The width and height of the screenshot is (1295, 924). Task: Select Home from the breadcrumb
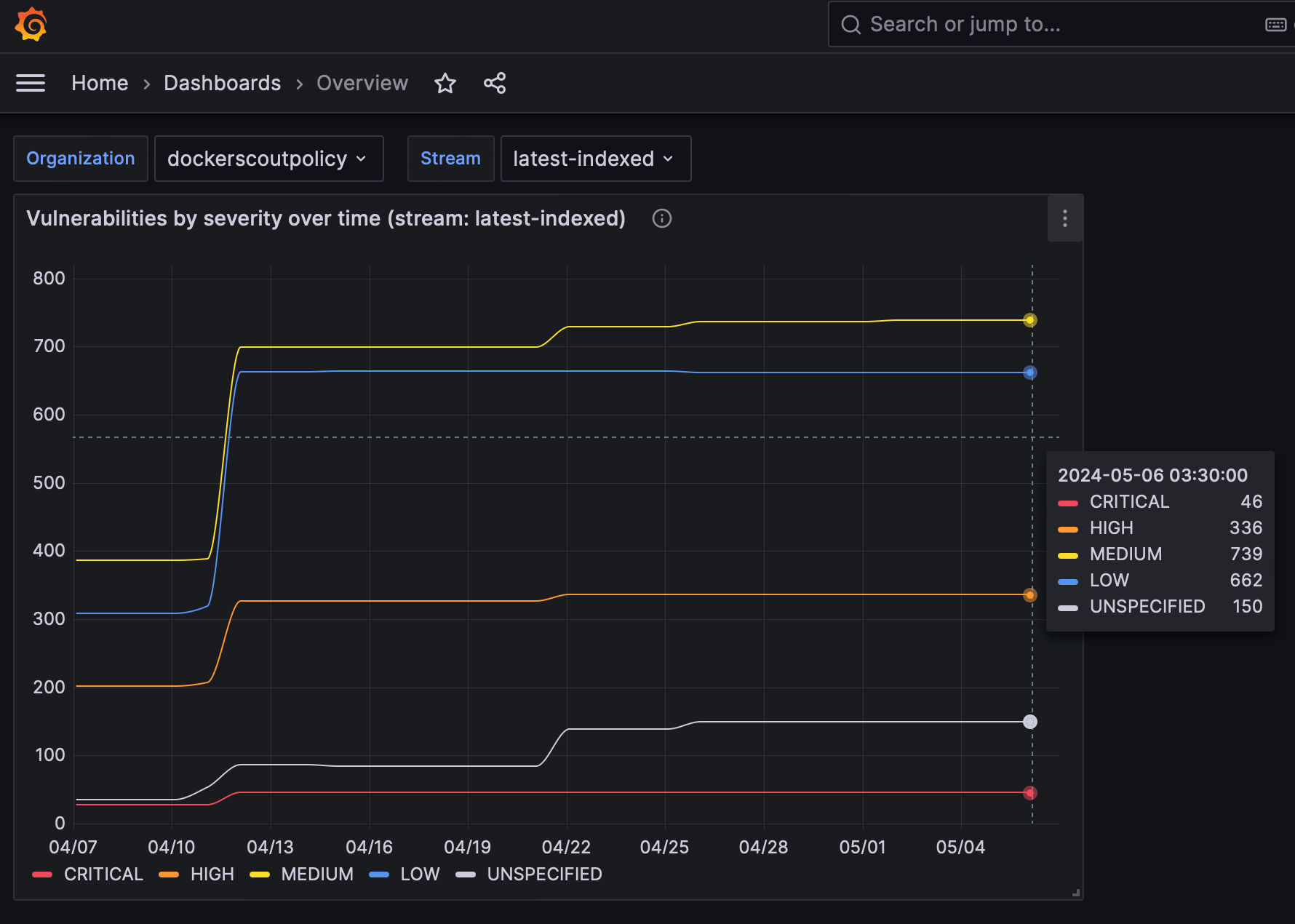[100, 83]
